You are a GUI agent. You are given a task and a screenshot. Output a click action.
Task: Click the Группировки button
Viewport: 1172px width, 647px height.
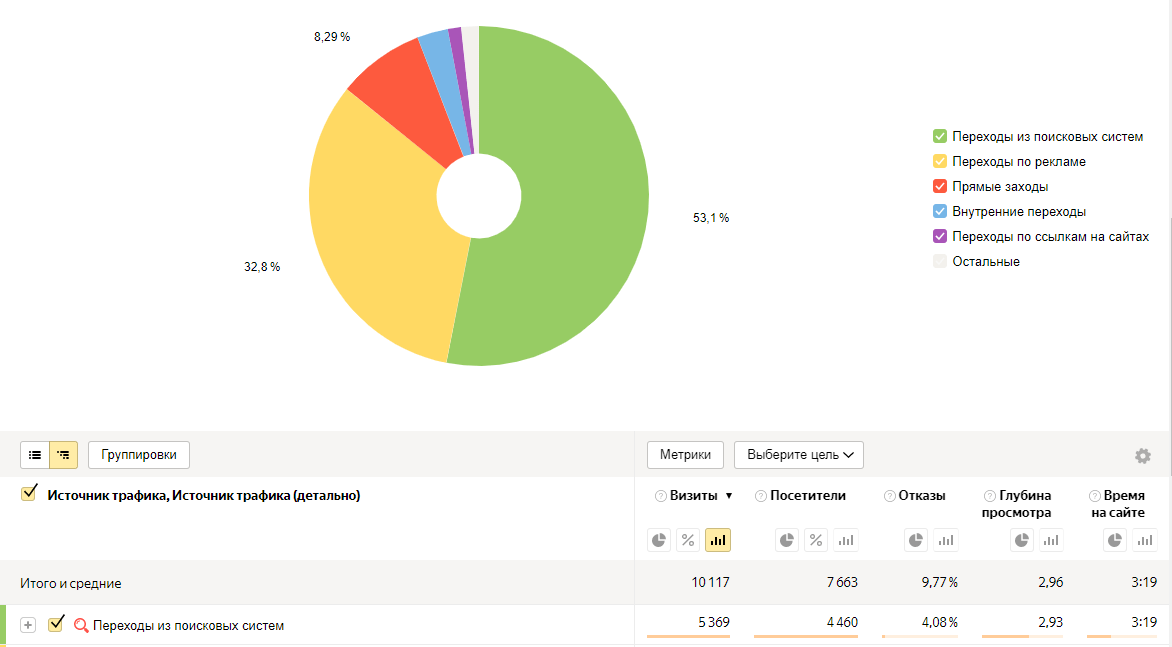[139, 455]
